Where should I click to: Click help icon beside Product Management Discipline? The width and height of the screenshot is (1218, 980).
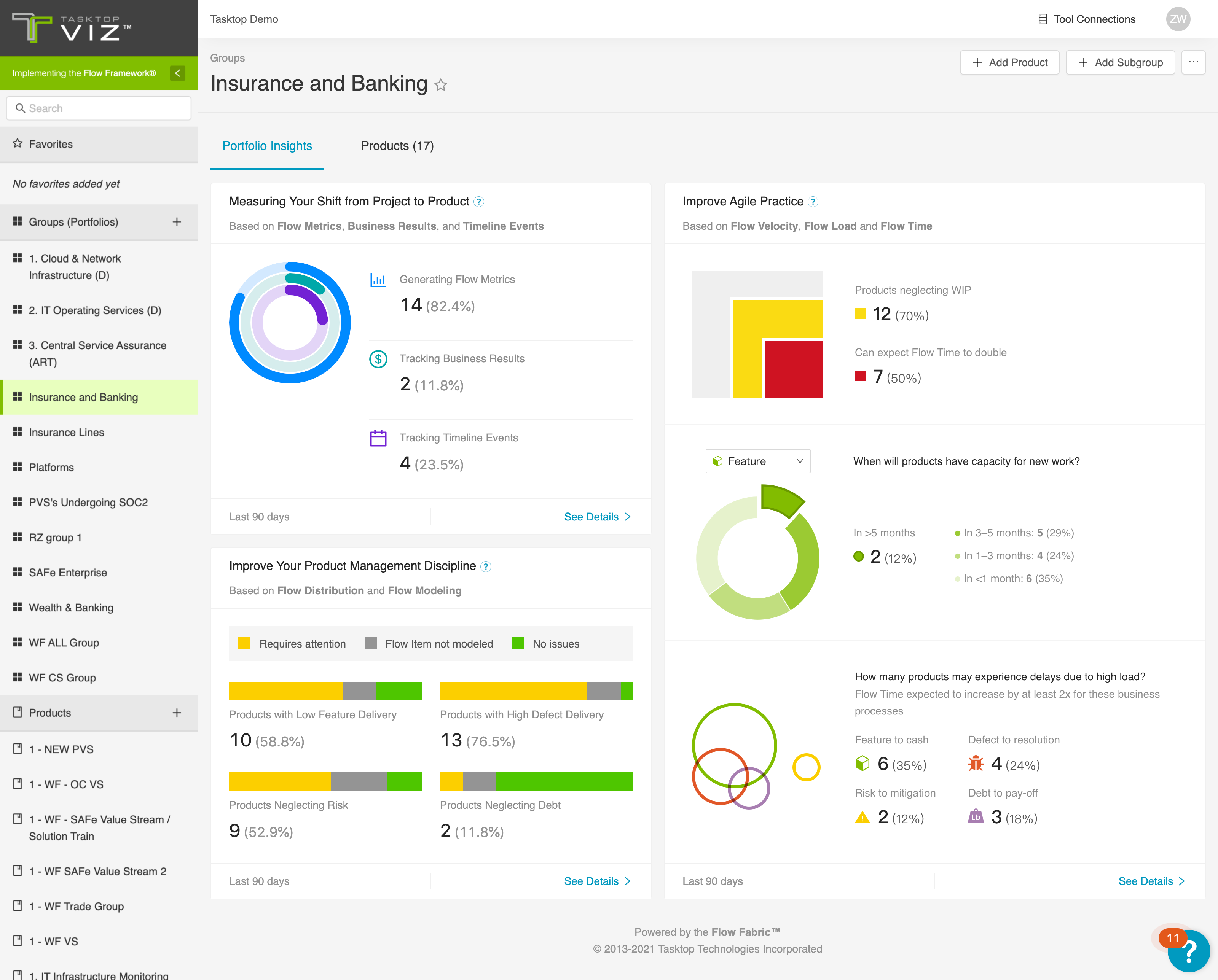(486, 567)
